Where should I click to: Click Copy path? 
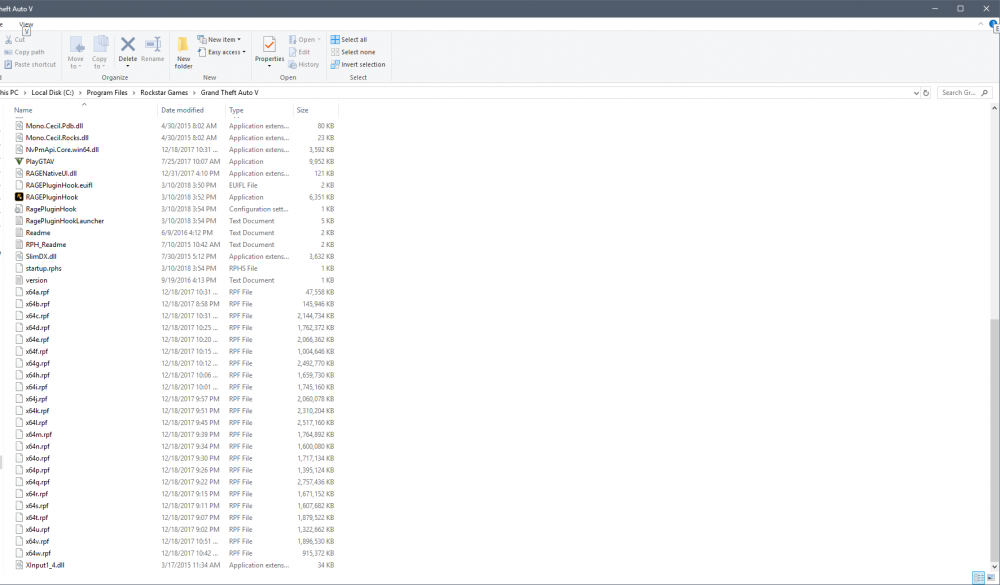coord(24,52)
